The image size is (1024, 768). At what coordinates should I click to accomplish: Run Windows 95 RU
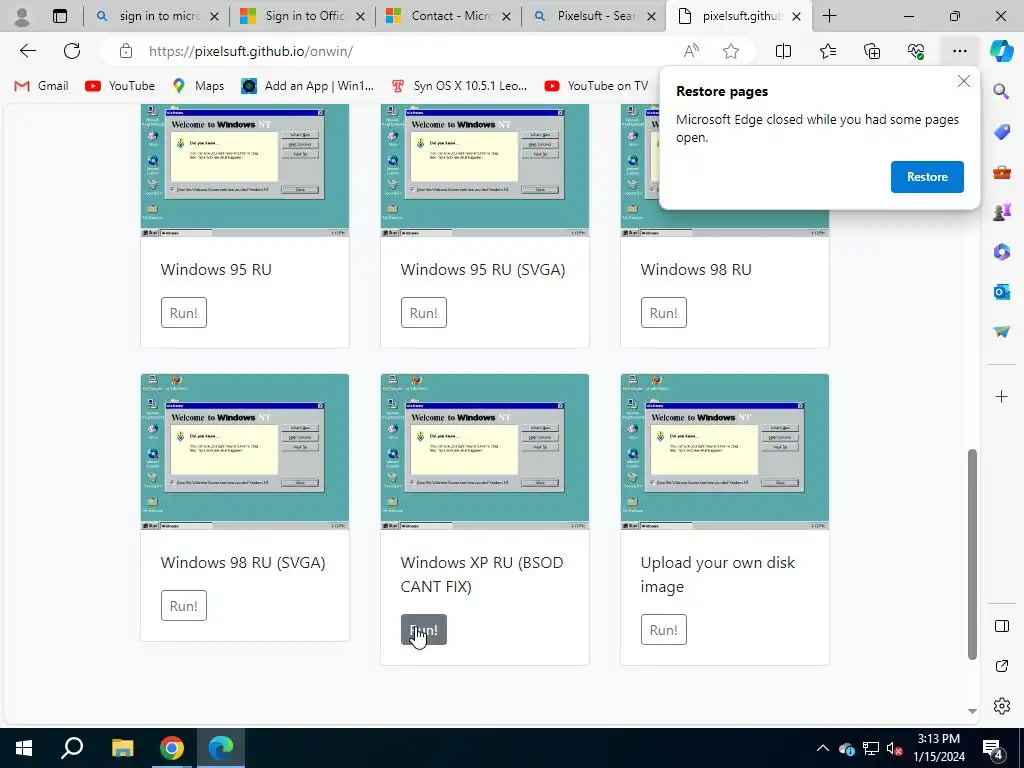coord(184,313)
